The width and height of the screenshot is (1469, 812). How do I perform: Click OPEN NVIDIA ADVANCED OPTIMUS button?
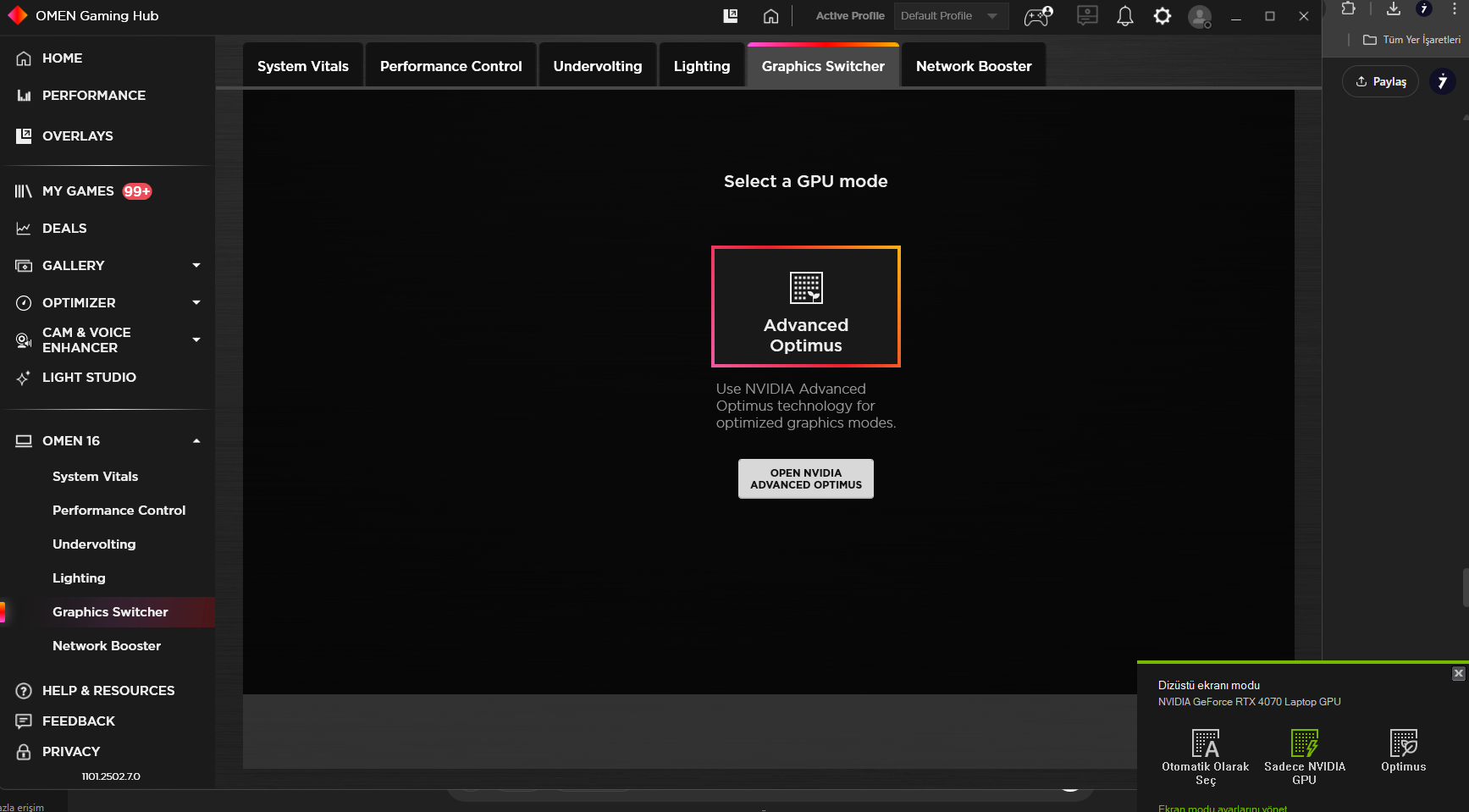806,479
